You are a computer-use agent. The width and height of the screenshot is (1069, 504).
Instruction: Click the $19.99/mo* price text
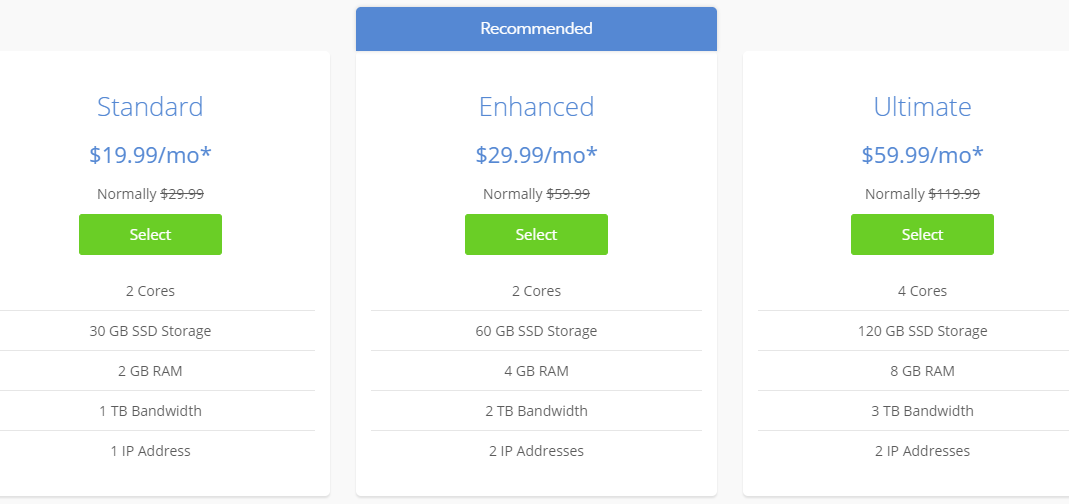pyautogui.click(x=150, y=155)
